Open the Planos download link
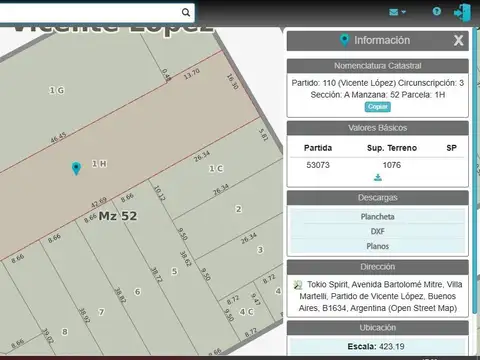This screenshot has width=480, height=360. coord(378,246)
